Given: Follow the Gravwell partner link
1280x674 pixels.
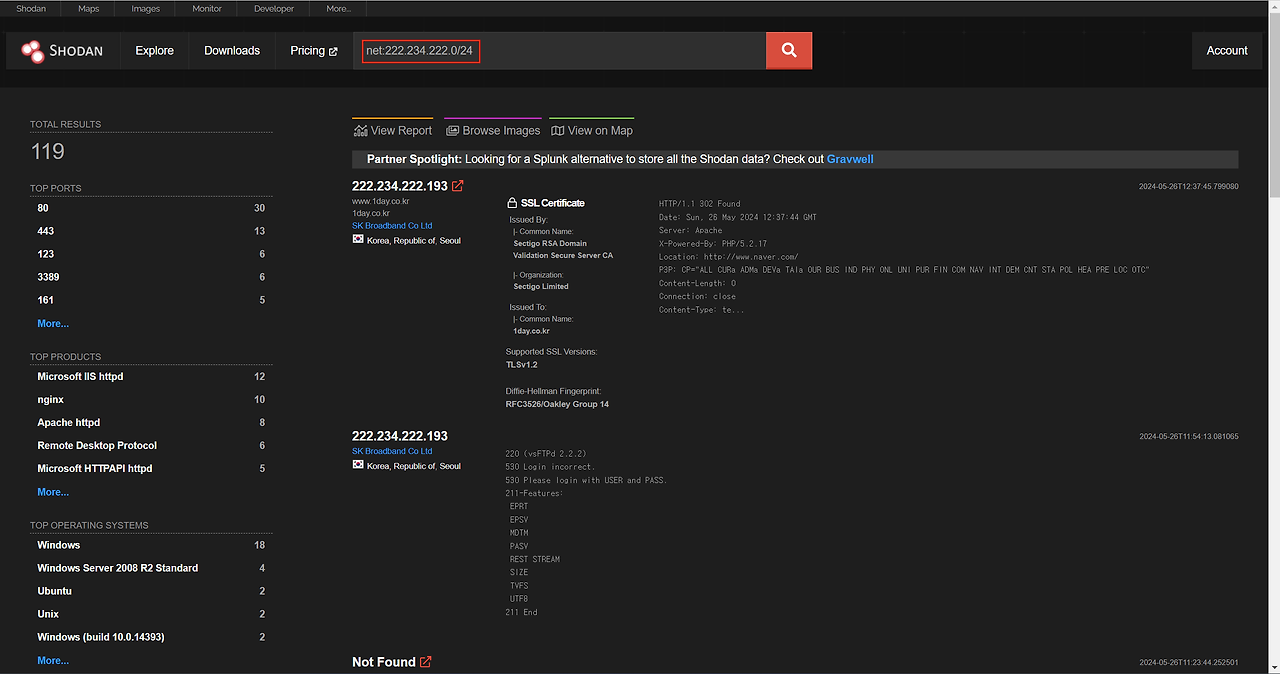Looking at the screenshot, I should 850,159.
